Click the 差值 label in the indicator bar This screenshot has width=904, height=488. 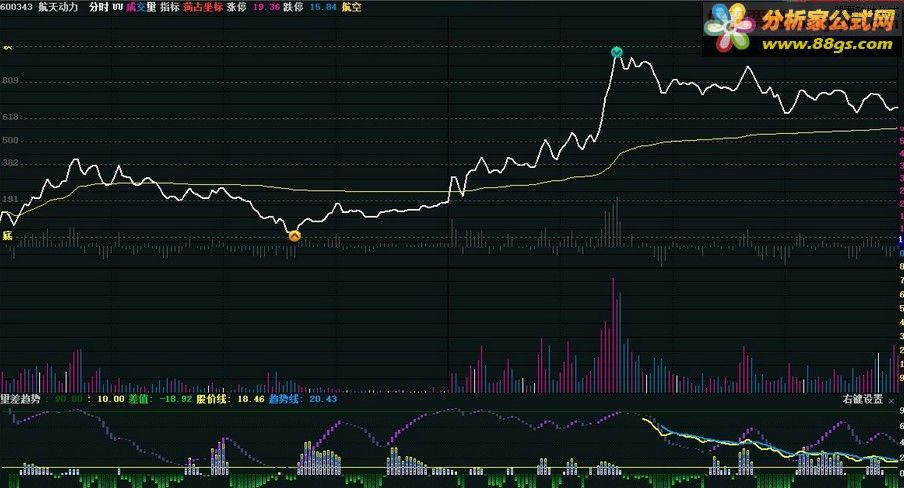coord(140,399)
